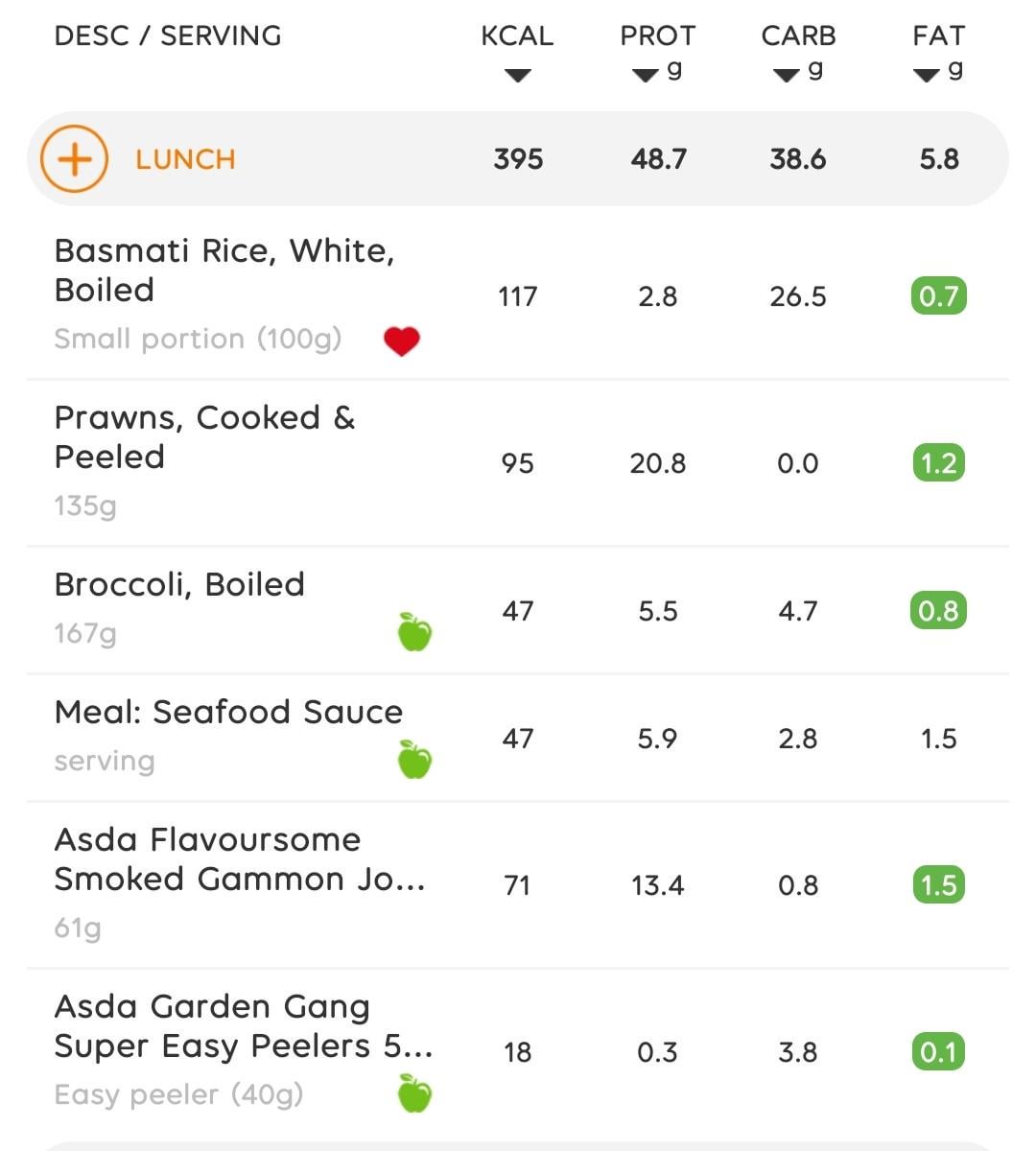
Task: Tap the green 0.7 fat badge
Action: point(938,296)
